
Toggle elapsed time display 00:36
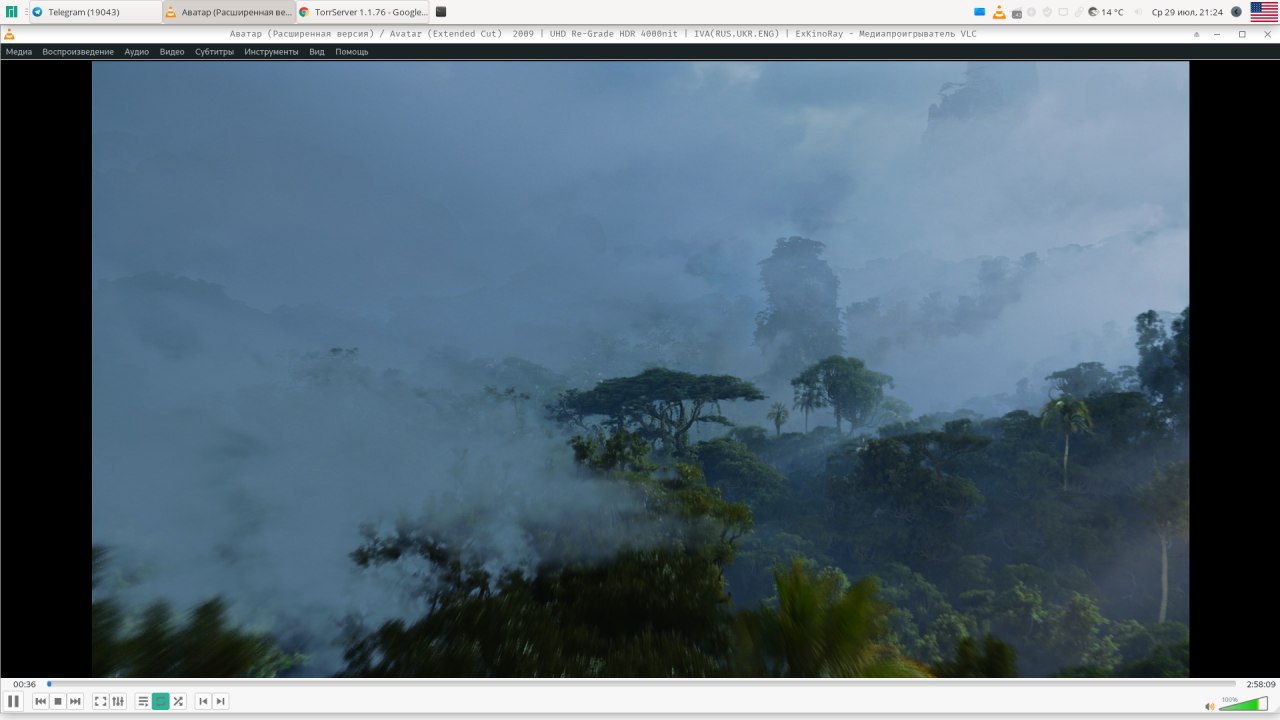(x=24, y=684)
